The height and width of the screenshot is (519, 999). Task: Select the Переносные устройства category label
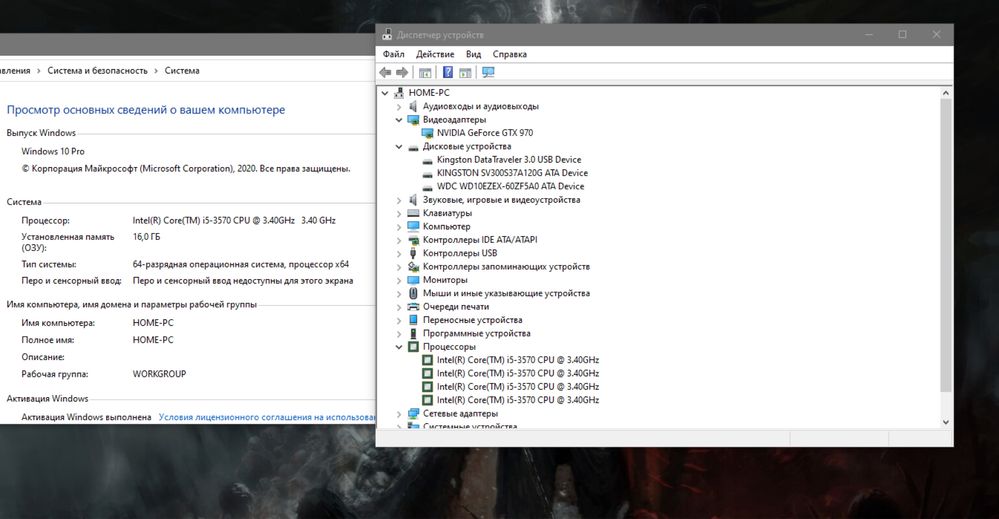tap(473, 320)
